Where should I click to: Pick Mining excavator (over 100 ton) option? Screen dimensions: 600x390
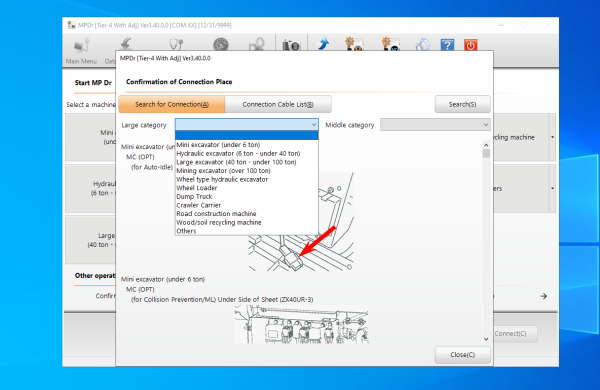click(x=223, y=171)
